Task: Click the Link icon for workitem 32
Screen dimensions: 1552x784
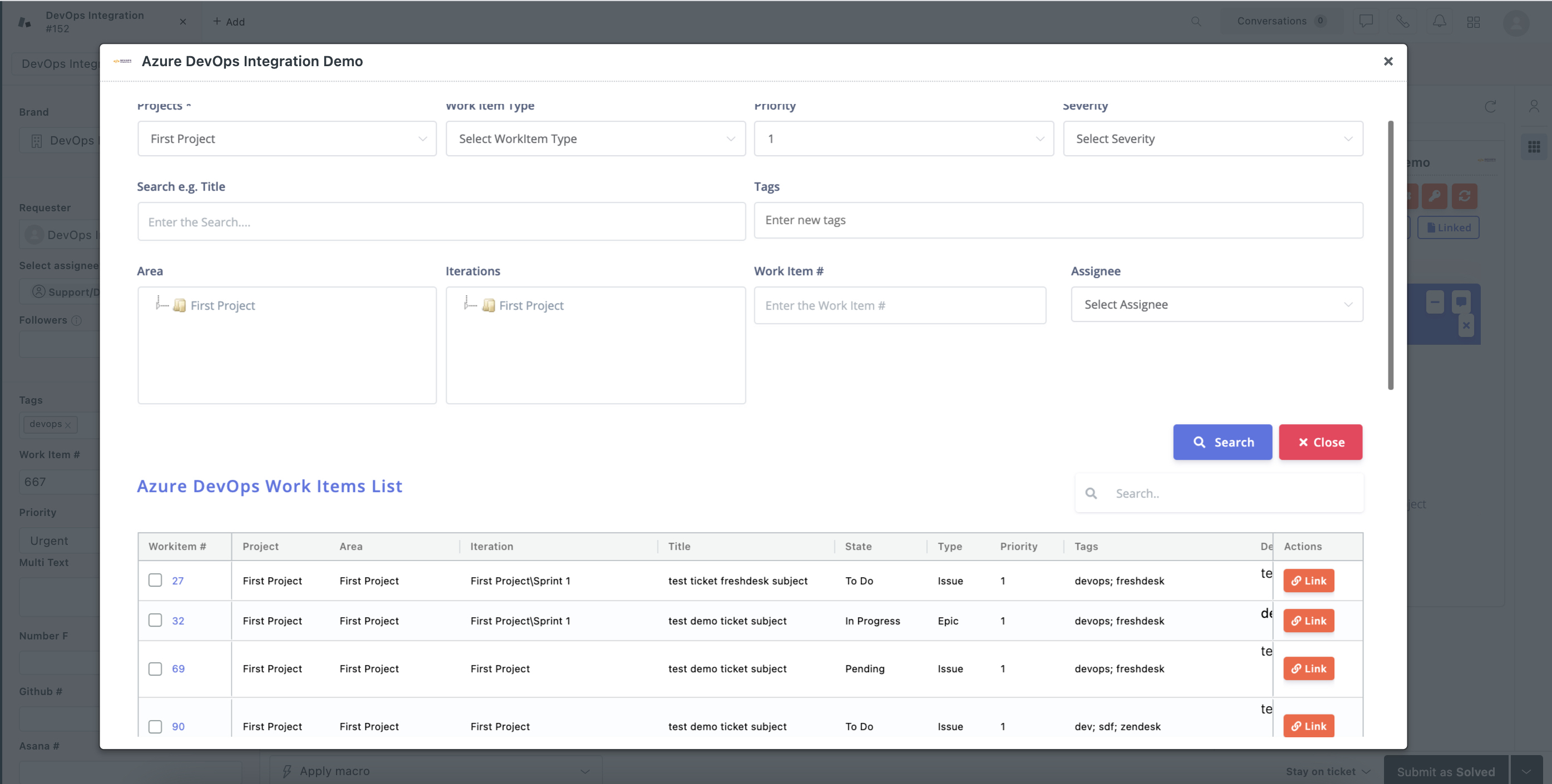Action: click(x=1309, y=620)
